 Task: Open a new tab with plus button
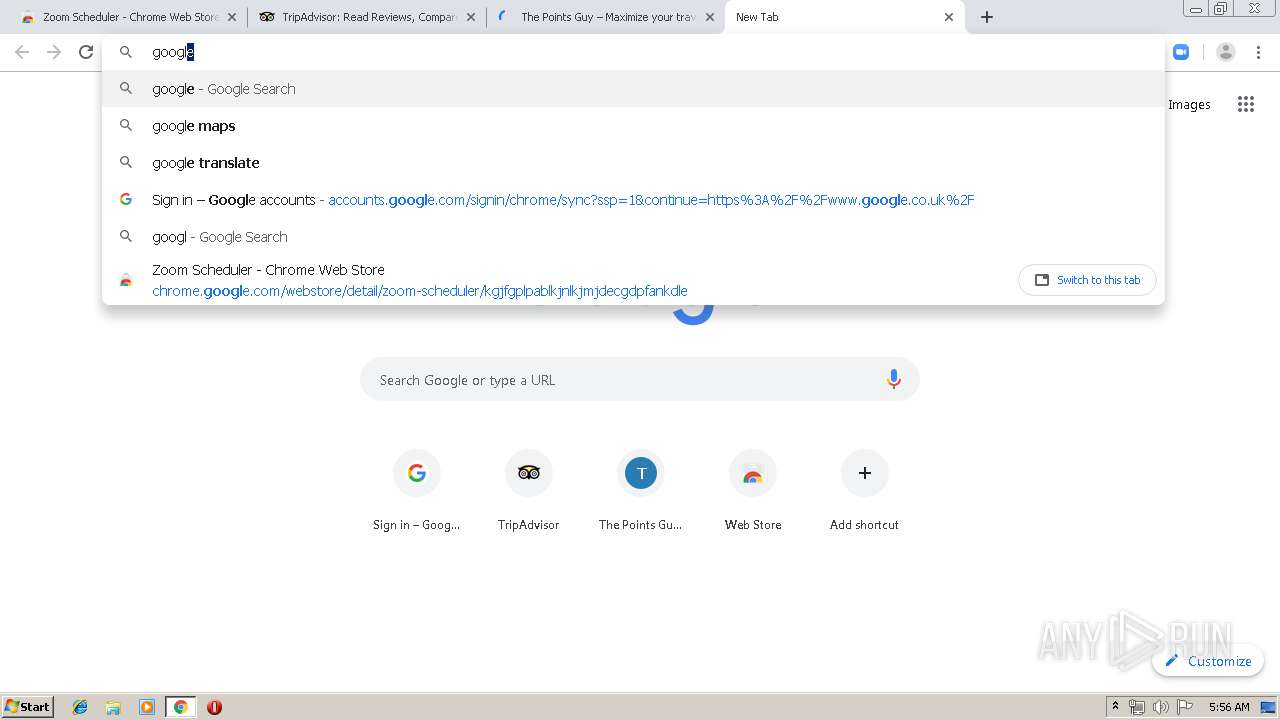point(987,17)
